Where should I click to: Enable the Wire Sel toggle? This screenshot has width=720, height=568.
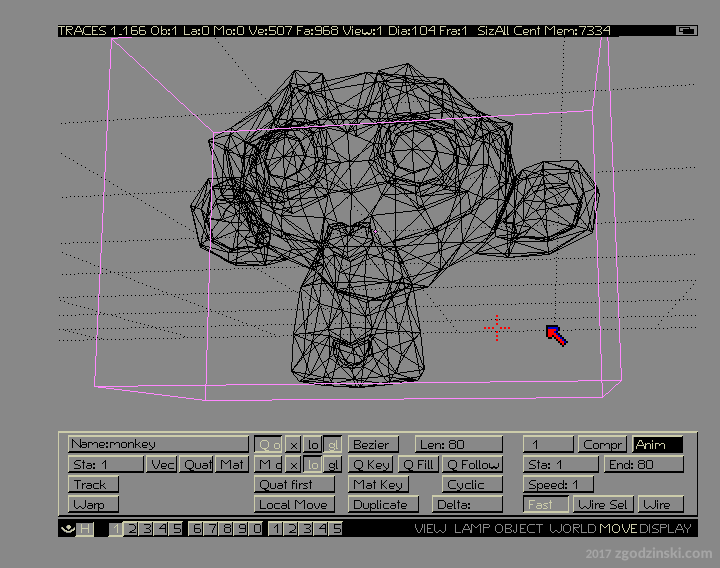point(603,505)
